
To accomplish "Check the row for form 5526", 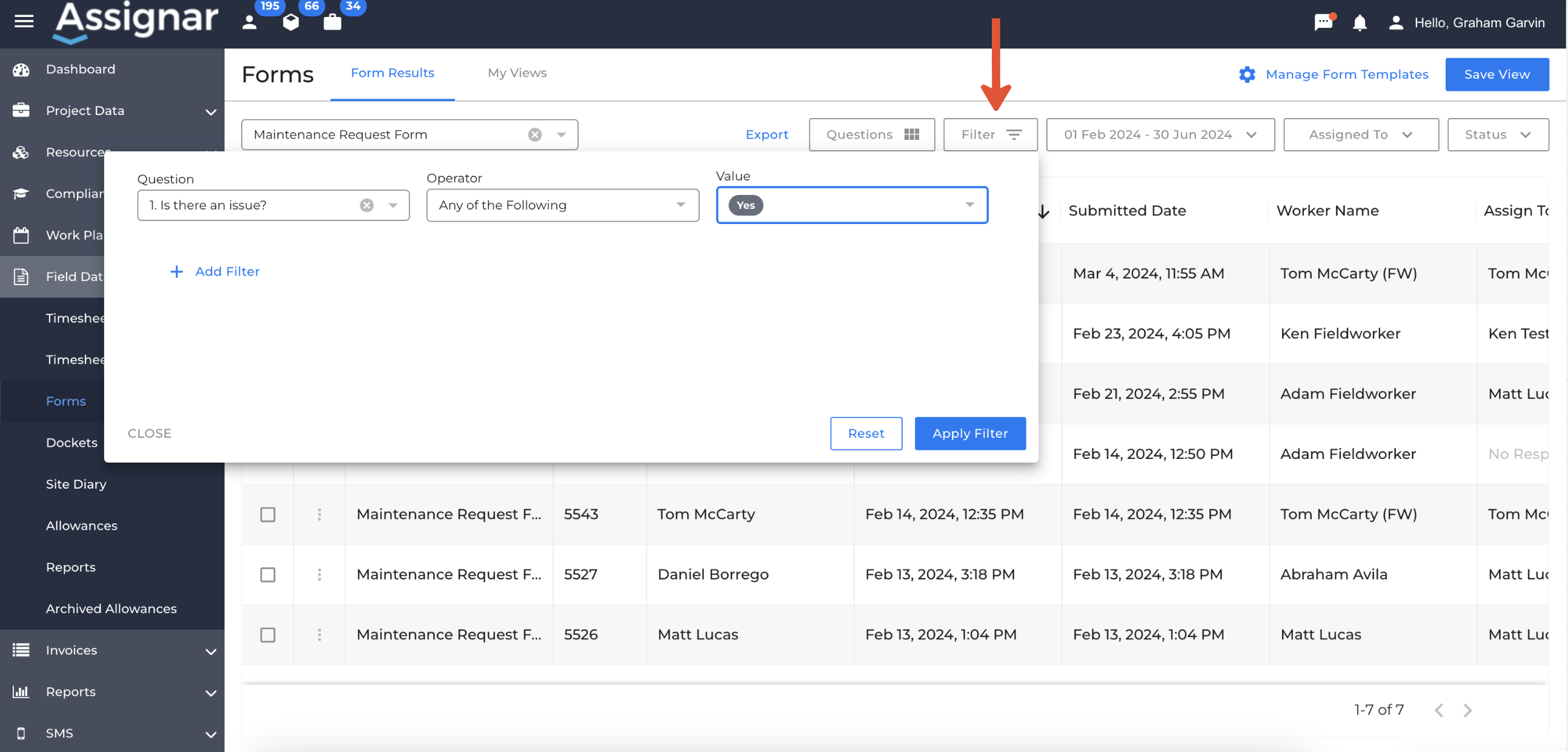I will coord(268,635).
